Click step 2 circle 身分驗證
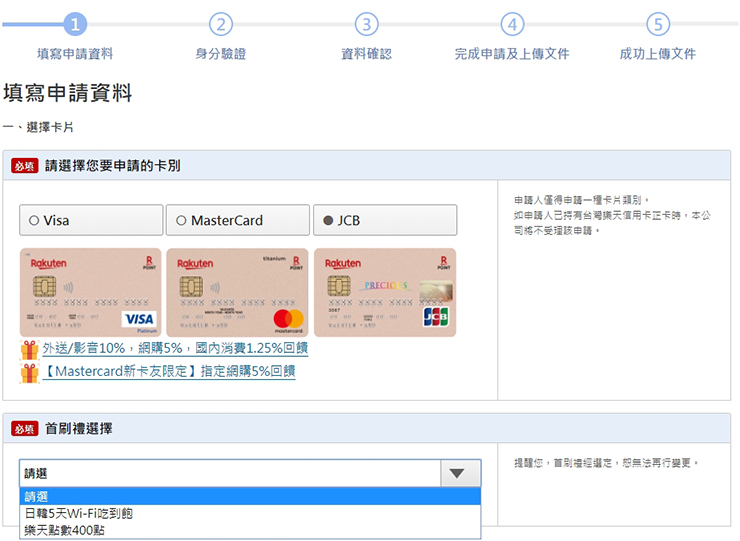The height and width of the screenshot is (541, 740). pyautogui.click(x=221, y=24)
